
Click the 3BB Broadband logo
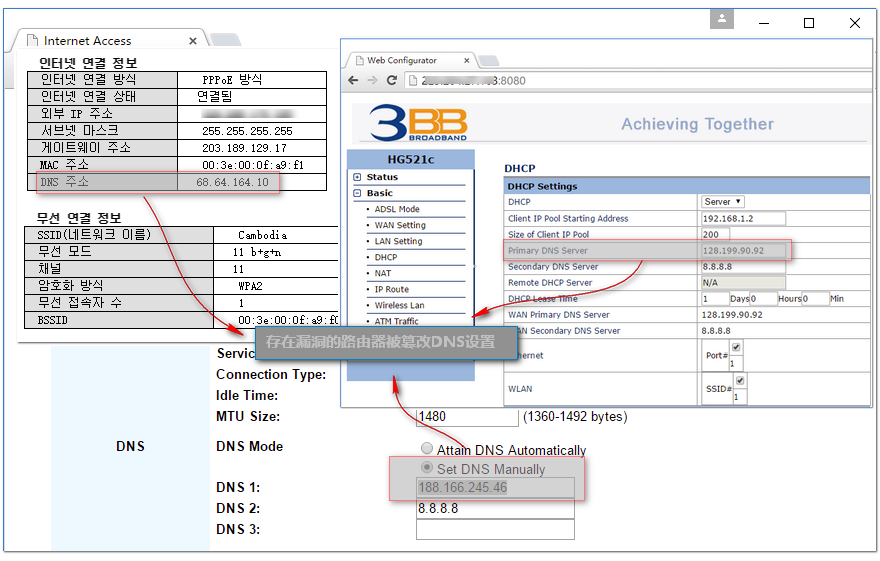coord(419,122)
